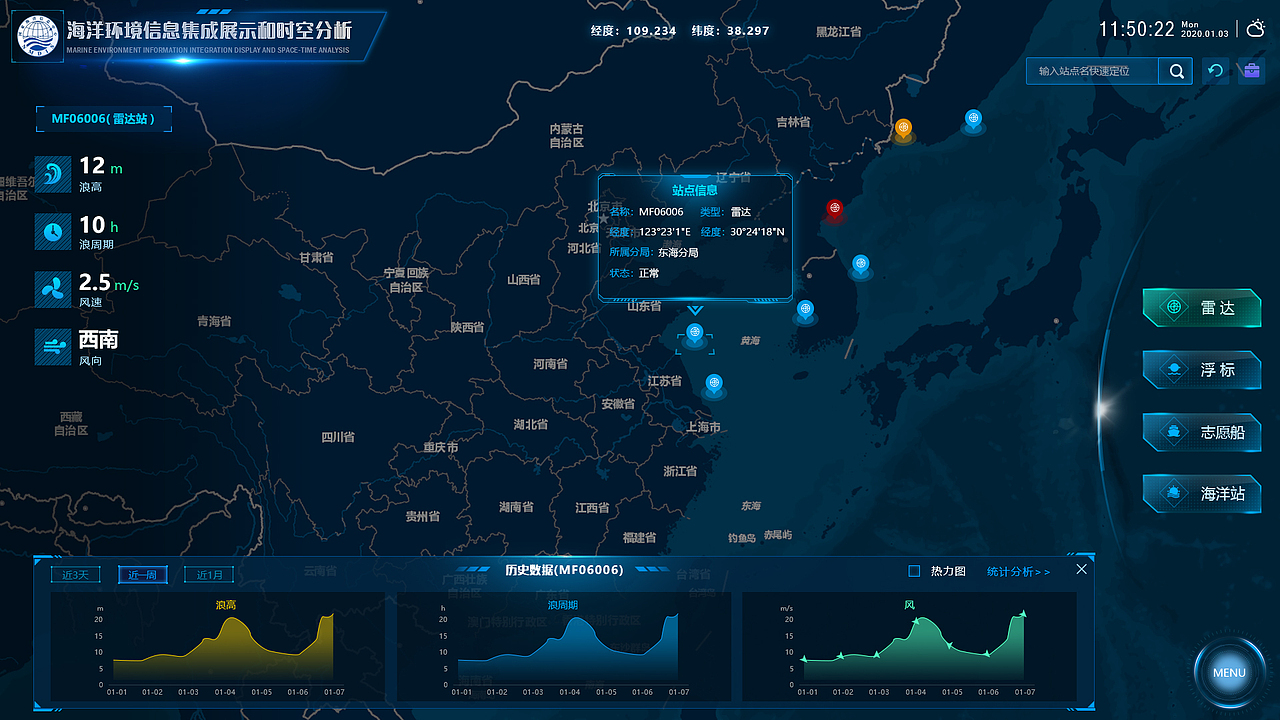The width and height of the screenshot is (1280, 720).
Task: Click the 站点信息 popup title
Action: tap(695, 189)
